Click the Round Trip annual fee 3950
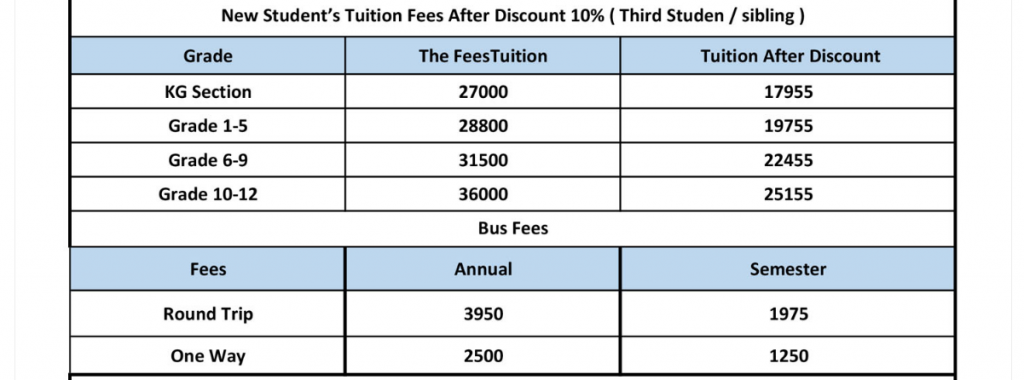Image resolution: width=1024 pixels, height=380 pixels. click(x=483, y=314)
